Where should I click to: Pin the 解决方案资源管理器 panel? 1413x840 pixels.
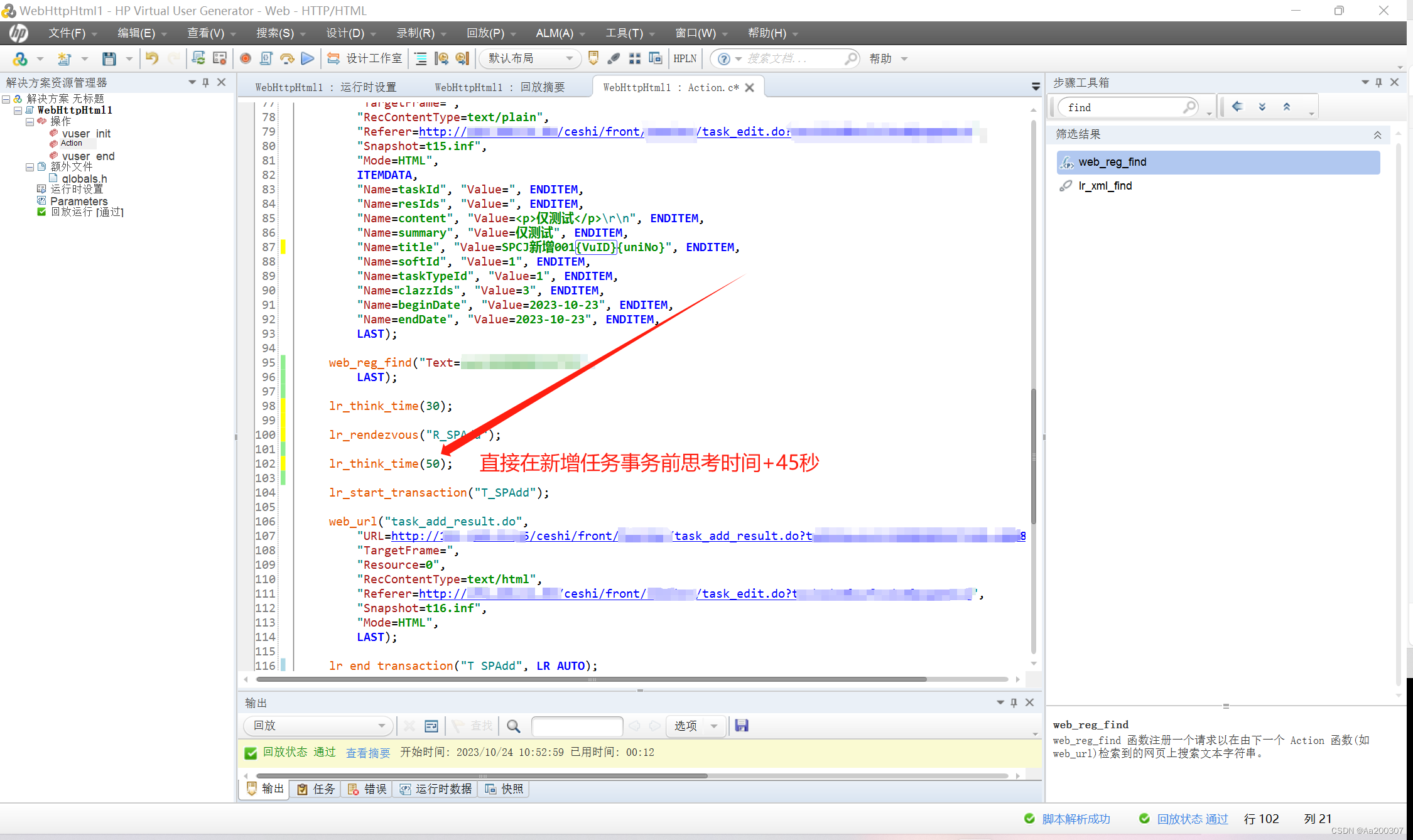205,82
